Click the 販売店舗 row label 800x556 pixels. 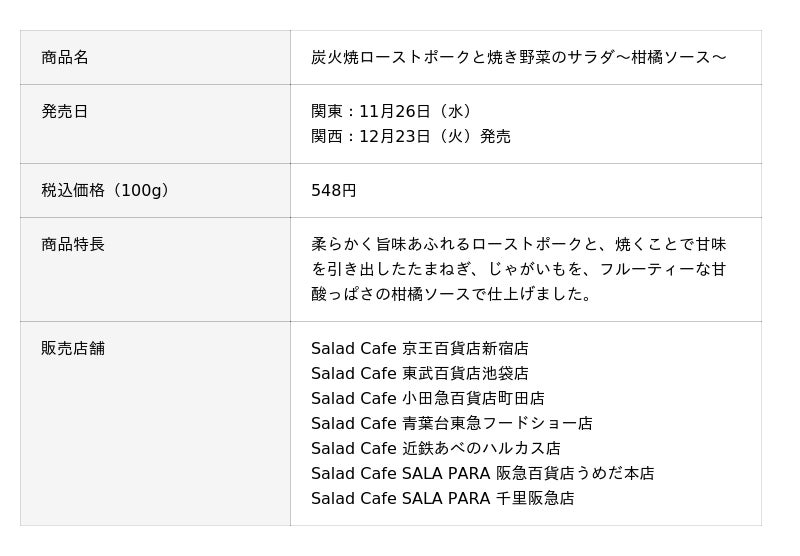73,348
